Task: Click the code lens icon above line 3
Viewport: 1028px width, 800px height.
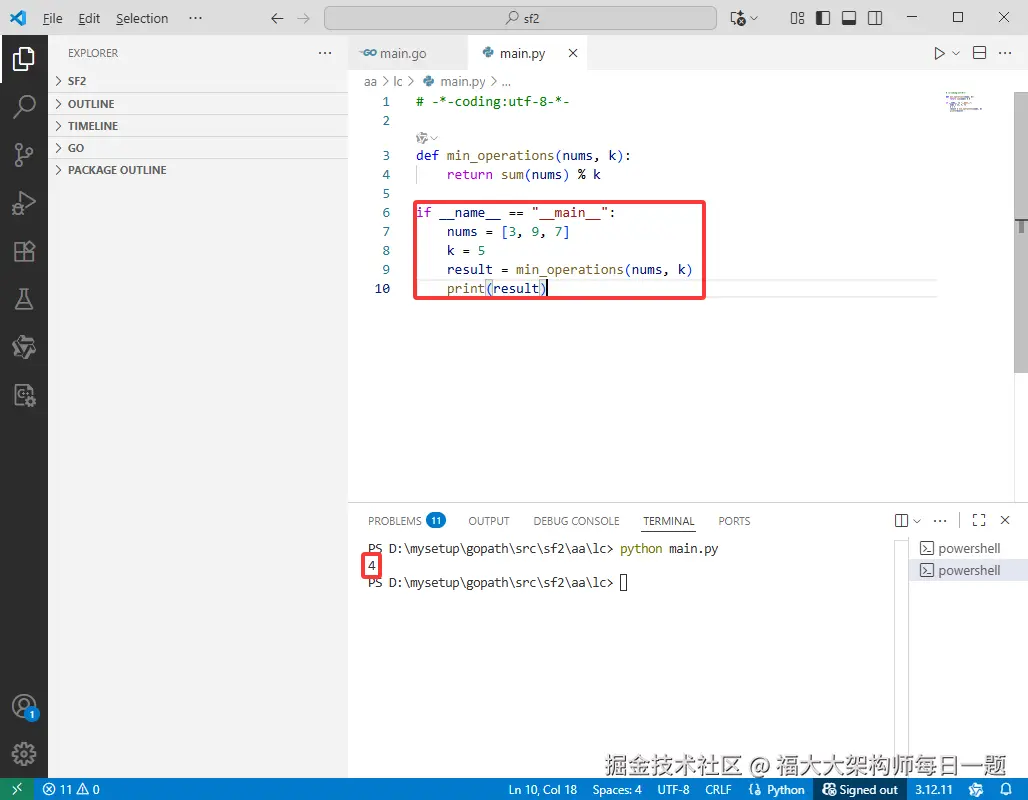Action: point(422,138)
